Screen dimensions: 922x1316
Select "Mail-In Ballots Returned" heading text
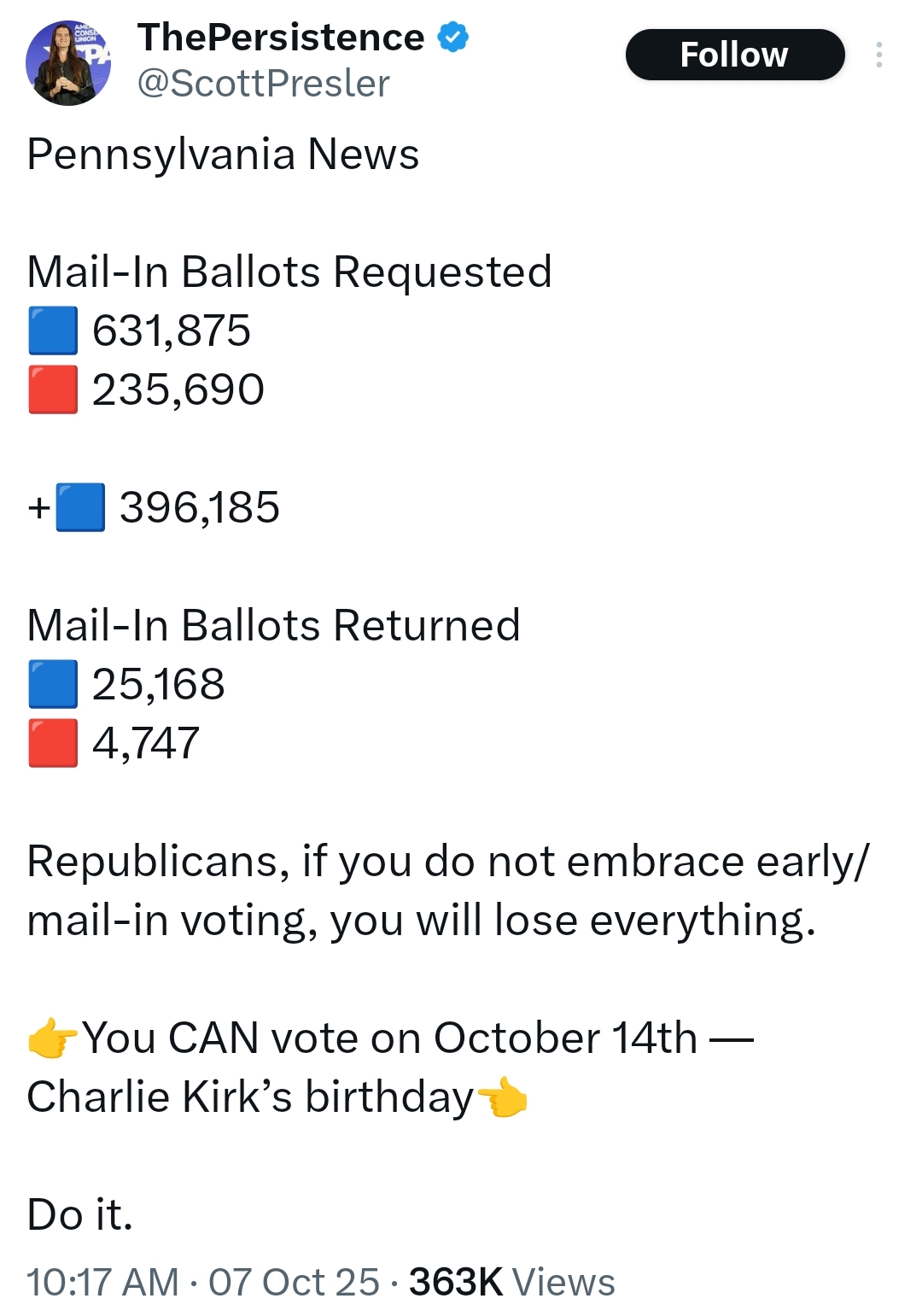pyautogui.click(x=273, y=625)
